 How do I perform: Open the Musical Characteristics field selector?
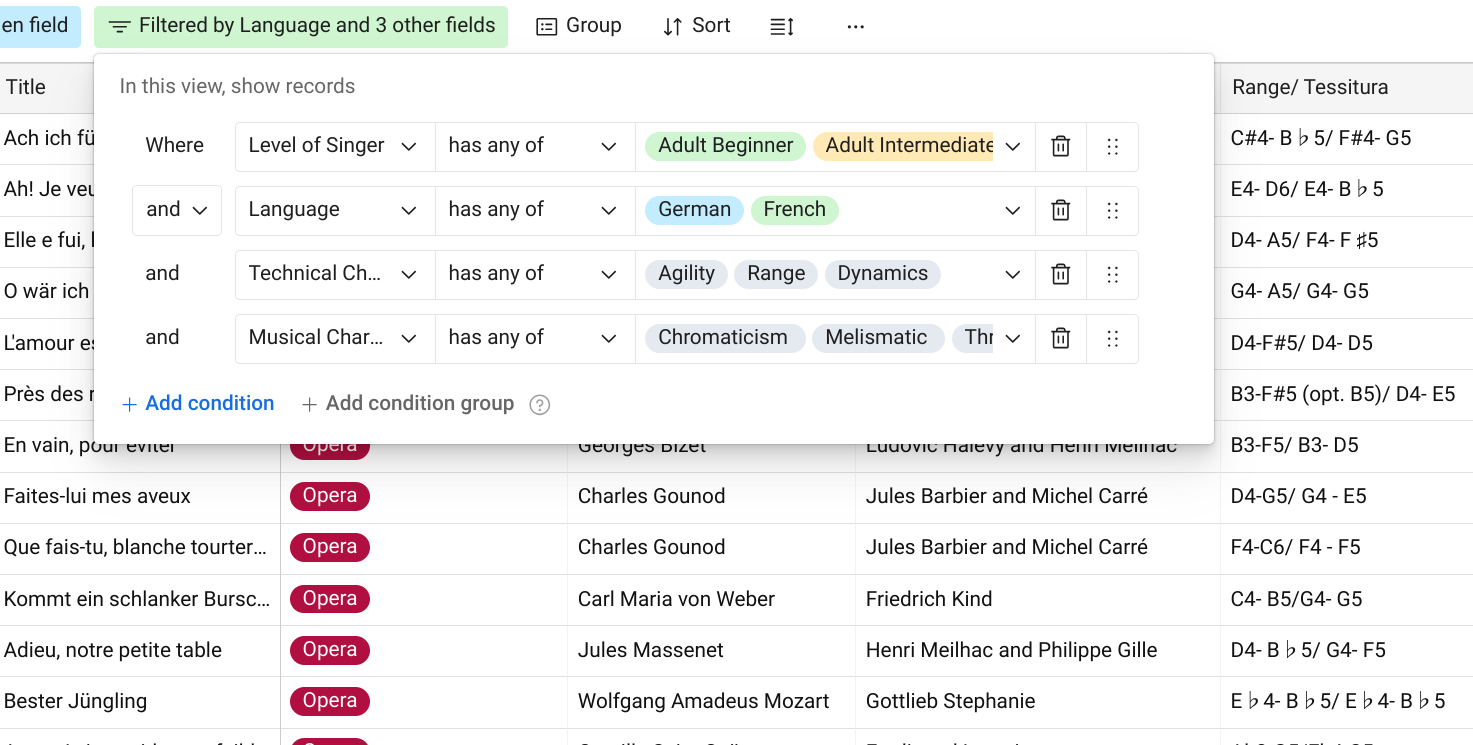334,339
